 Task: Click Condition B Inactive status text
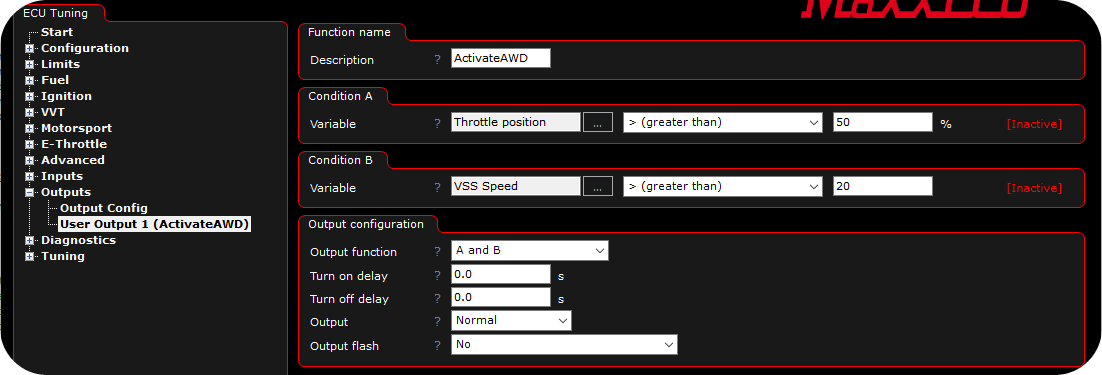pos(1034,188)
